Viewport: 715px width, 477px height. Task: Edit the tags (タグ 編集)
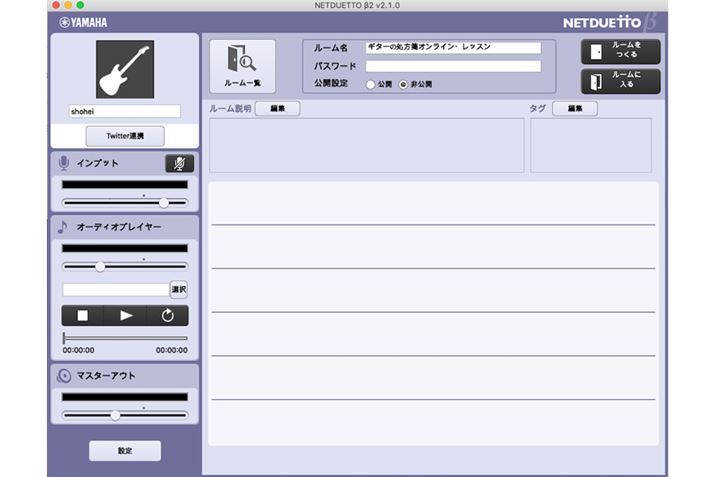click(575, 109)
